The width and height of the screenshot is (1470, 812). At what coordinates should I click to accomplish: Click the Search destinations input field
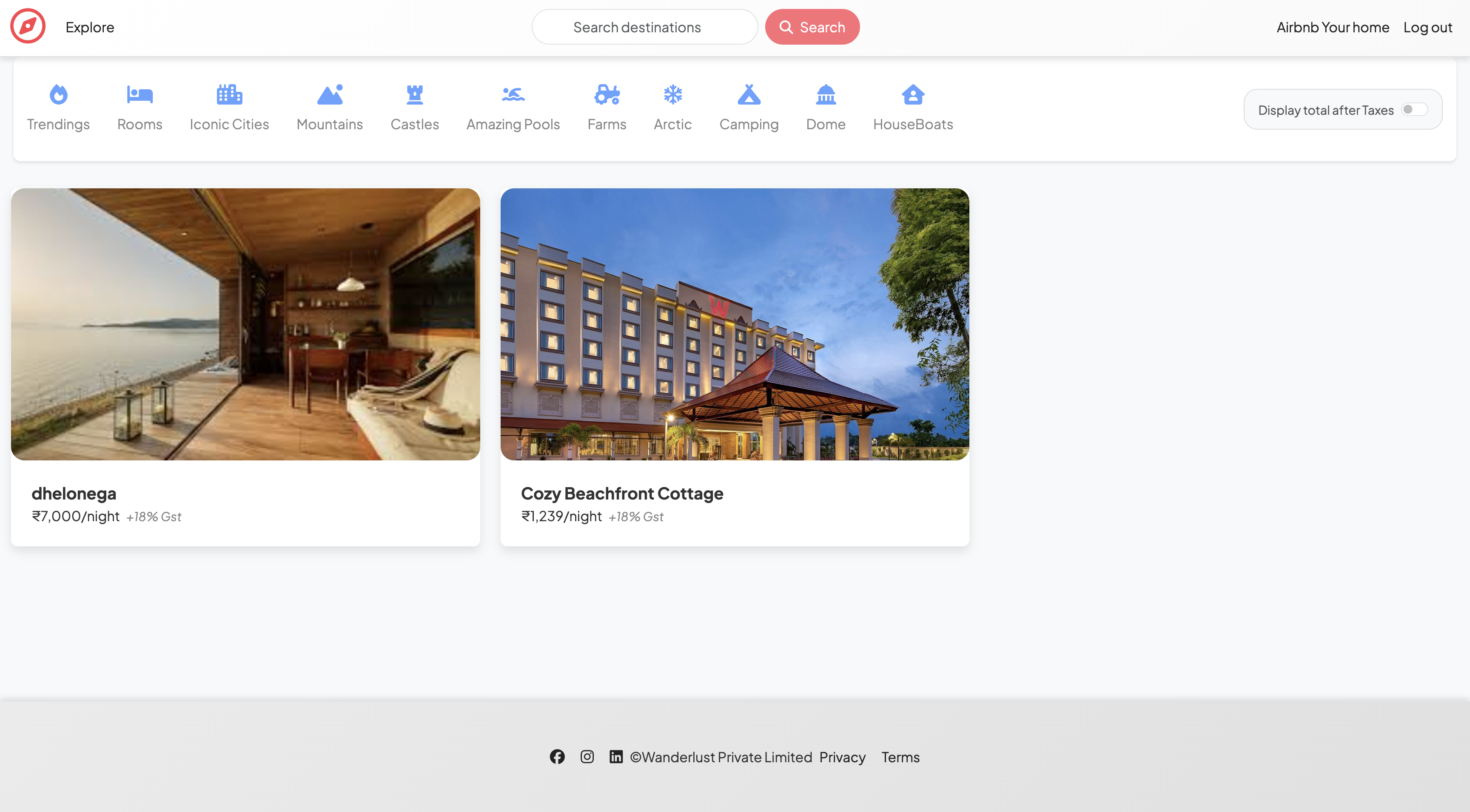coord(644,27)
